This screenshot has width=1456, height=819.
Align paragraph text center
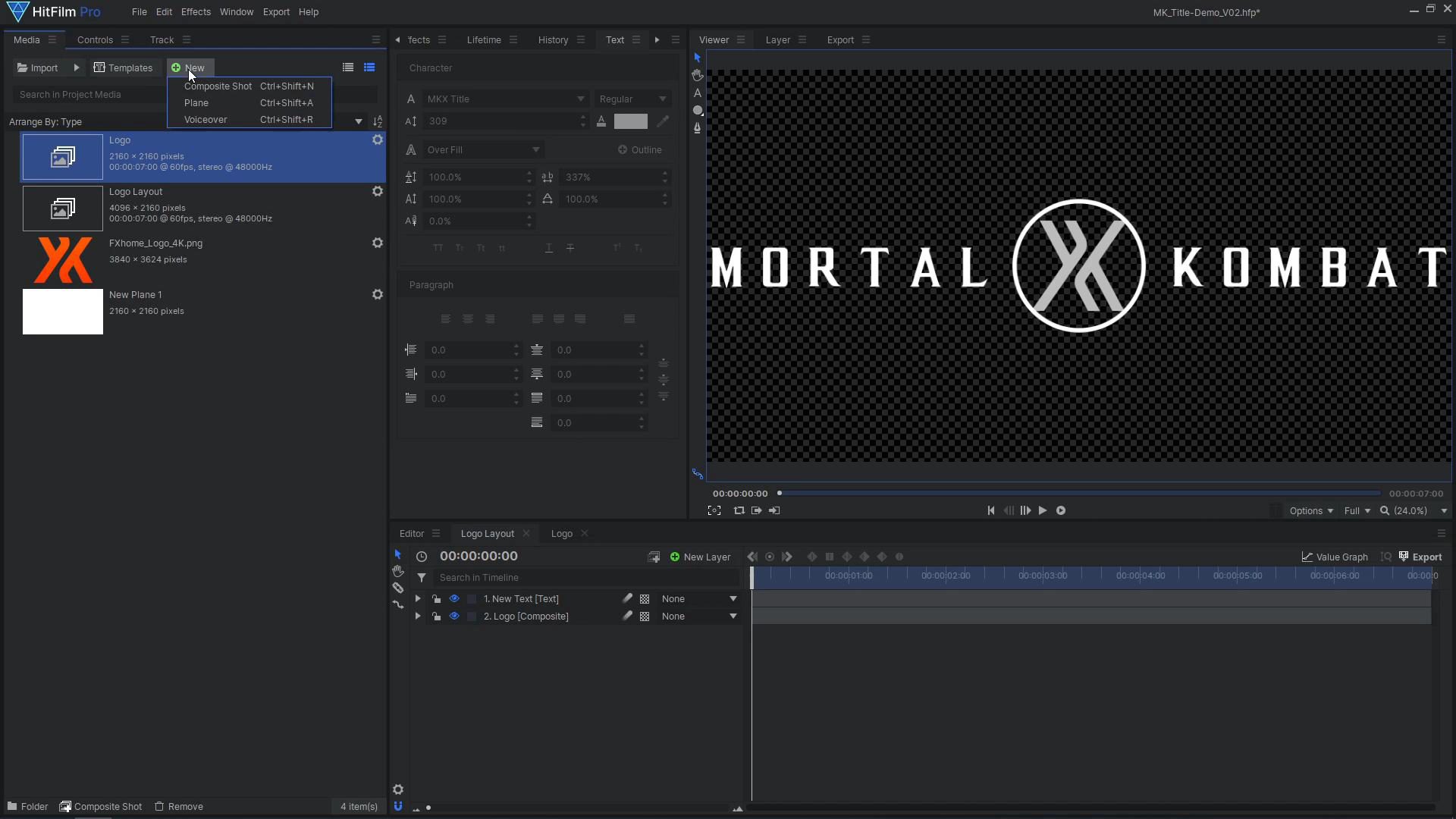point(468,319)
